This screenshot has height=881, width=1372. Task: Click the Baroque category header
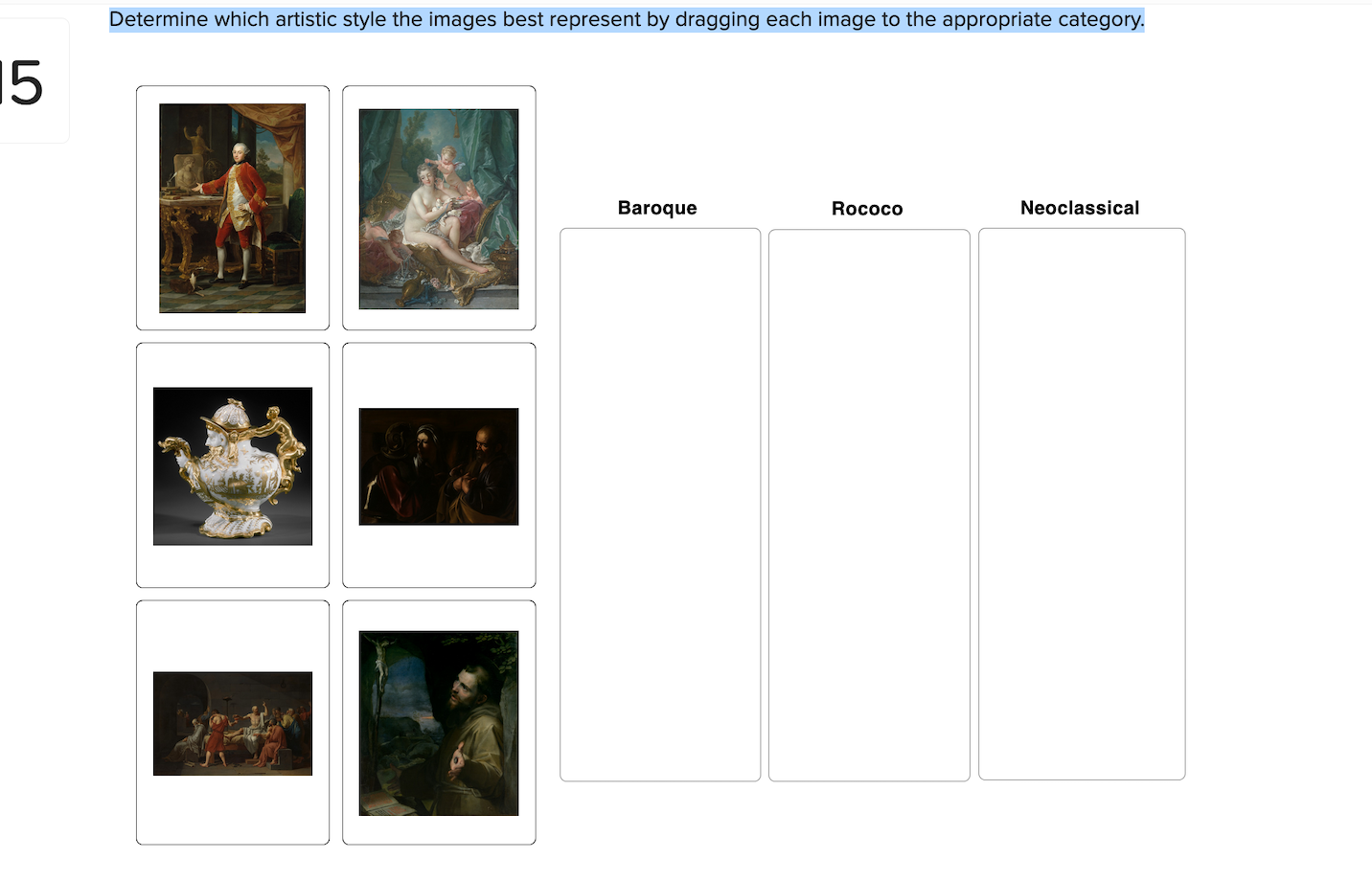coord(656,208)
